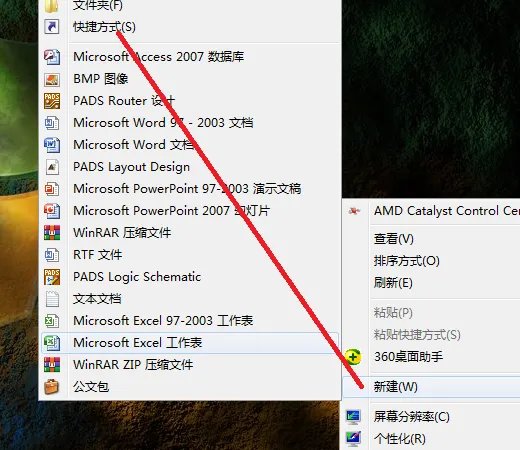Screen dimensions: 520x450
Task: Click the AMD Catalyst red icon
Action: (x=354, y=211)
